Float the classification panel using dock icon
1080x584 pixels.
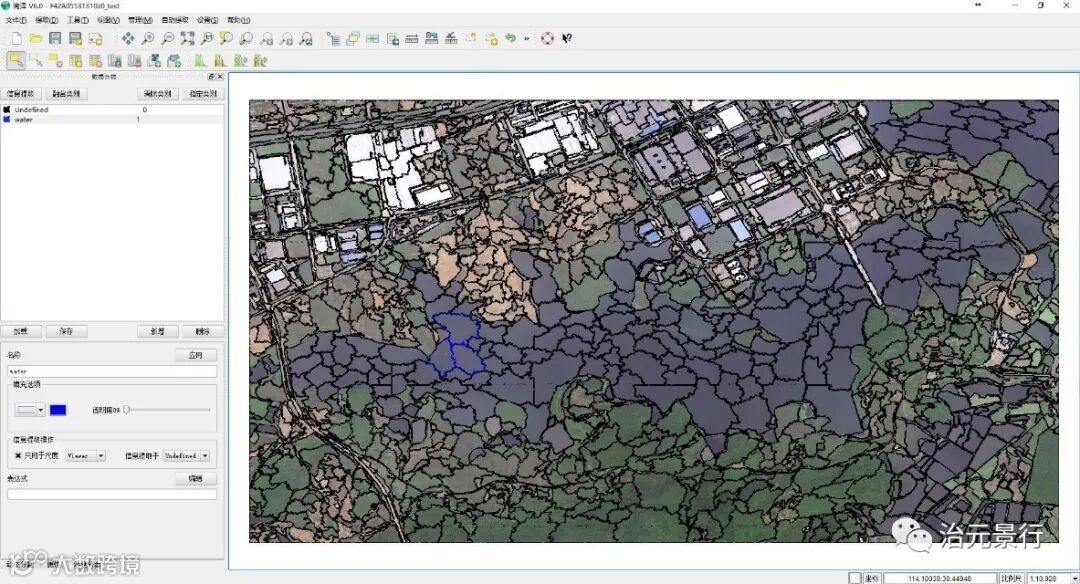coord(211,76)
